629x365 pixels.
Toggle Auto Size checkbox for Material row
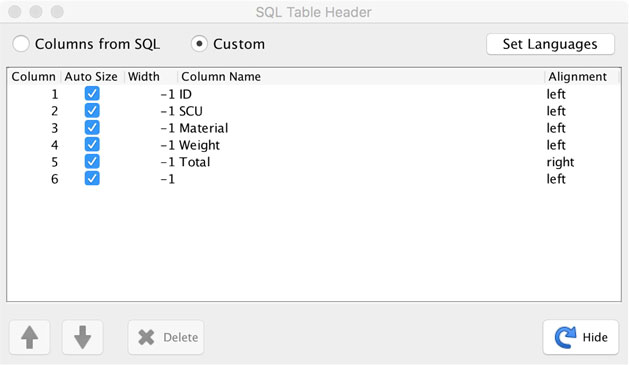(x=92, y=128)
